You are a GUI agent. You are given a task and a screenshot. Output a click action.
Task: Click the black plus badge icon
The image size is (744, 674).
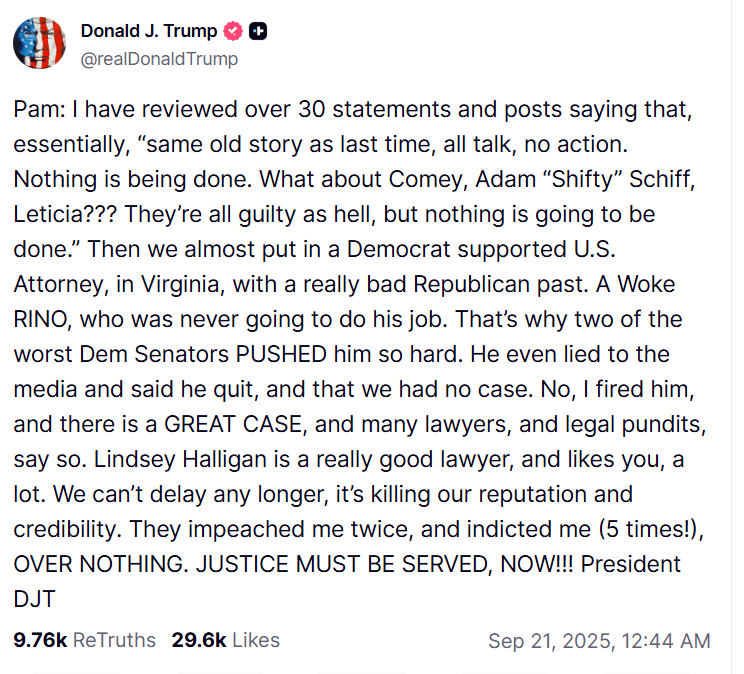(258, 32)
